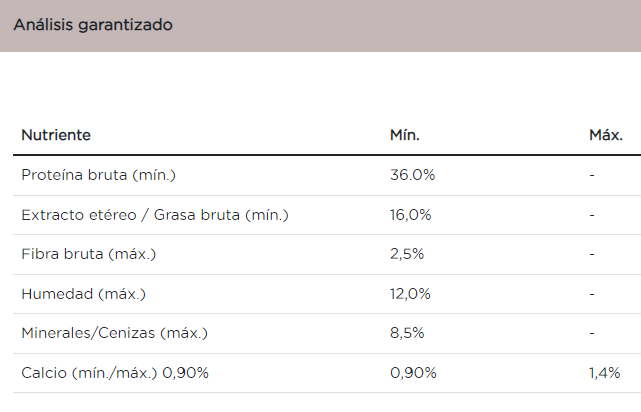This screenshot has height=412, width=641.
Task: Click the 12,0% moisture value
Action: click(x=410, y=294)
